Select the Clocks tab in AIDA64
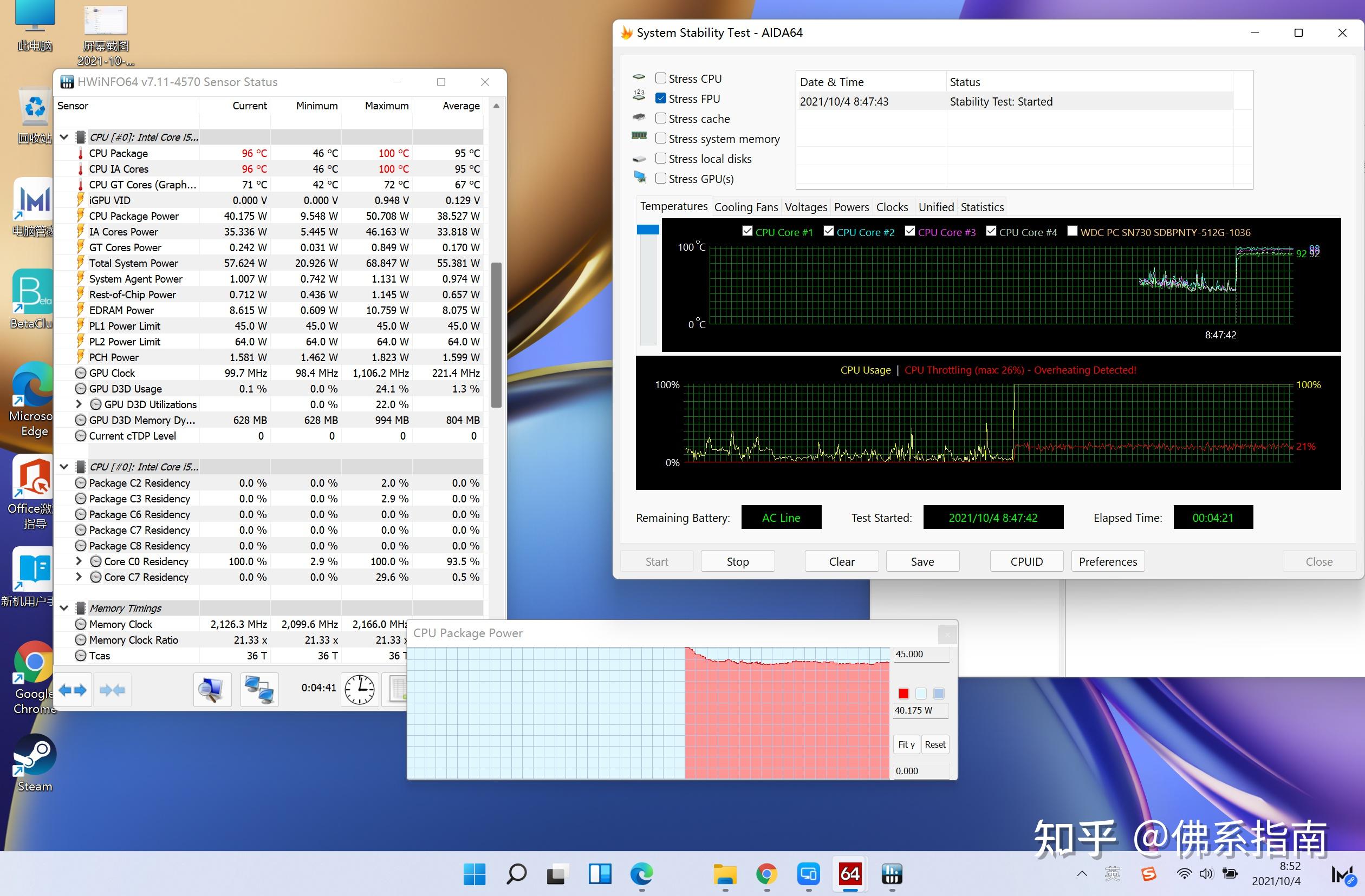This screenshot has width=1365, height=896. pyautogui.click(x=890, y=207)
